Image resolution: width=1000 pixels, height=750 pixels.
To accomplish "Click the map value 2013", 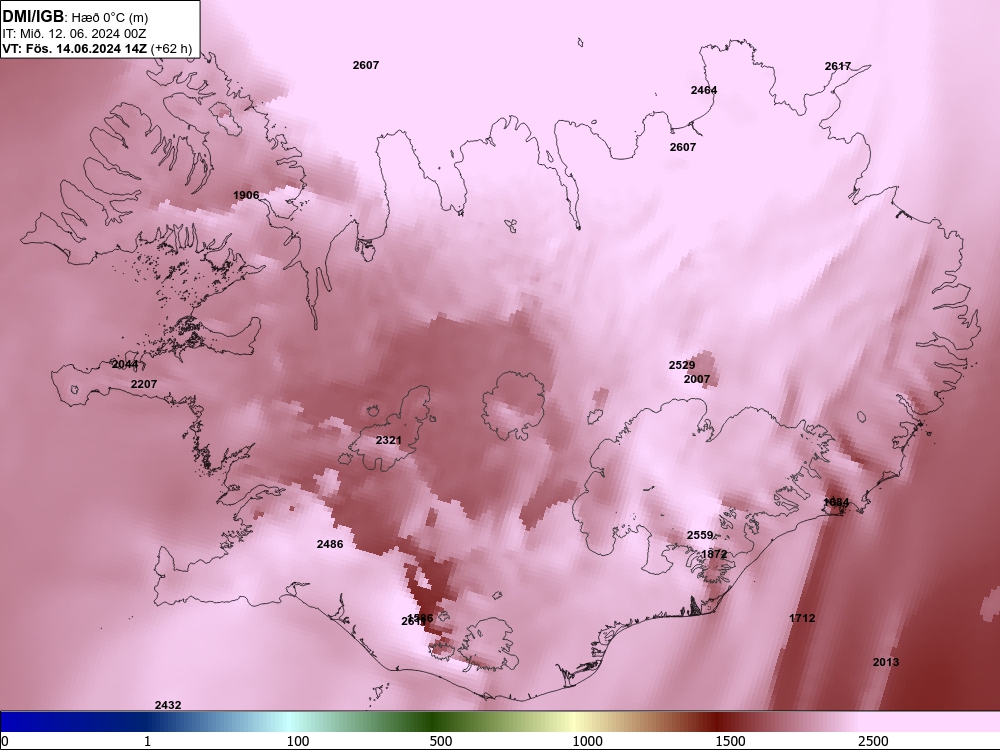I will pos(886,662).
